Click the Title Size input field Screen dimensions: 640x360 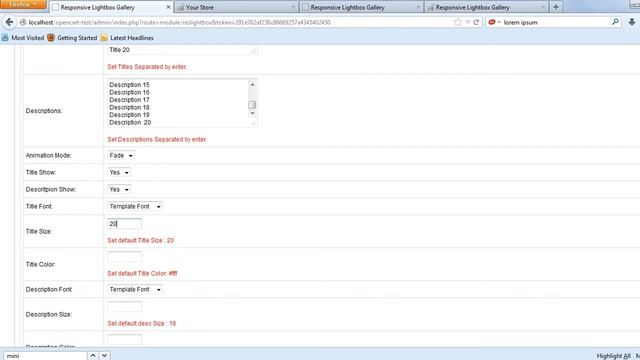pyautogui.click(x=124, y=224)
